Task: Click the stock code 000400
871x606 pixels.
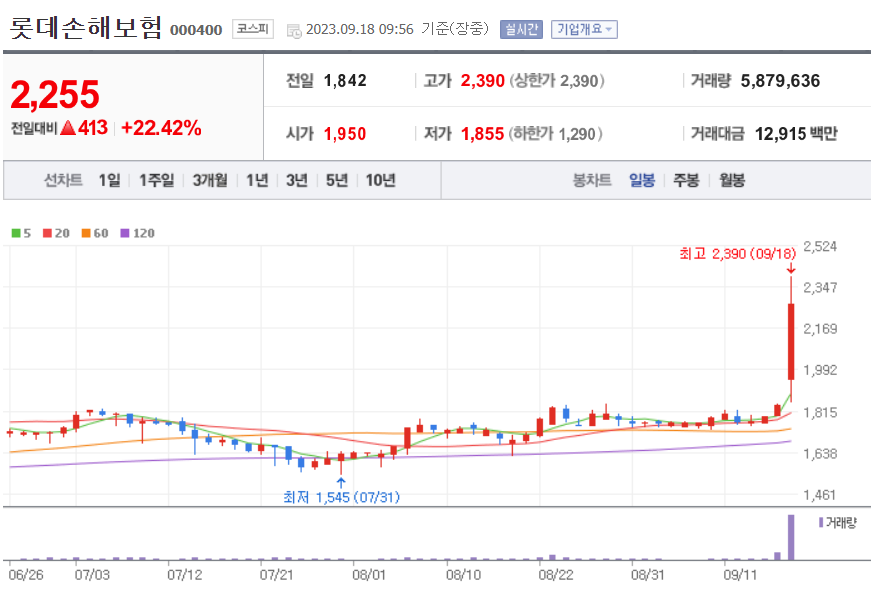Action: [x=196, y=30]
